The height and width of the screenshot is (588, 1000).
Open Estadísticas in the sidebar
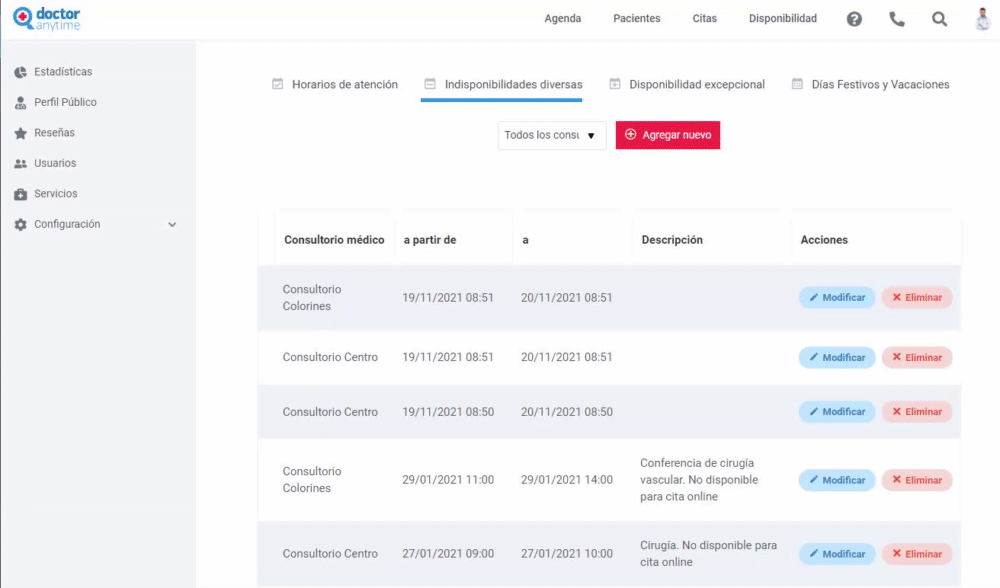[62, 72]
